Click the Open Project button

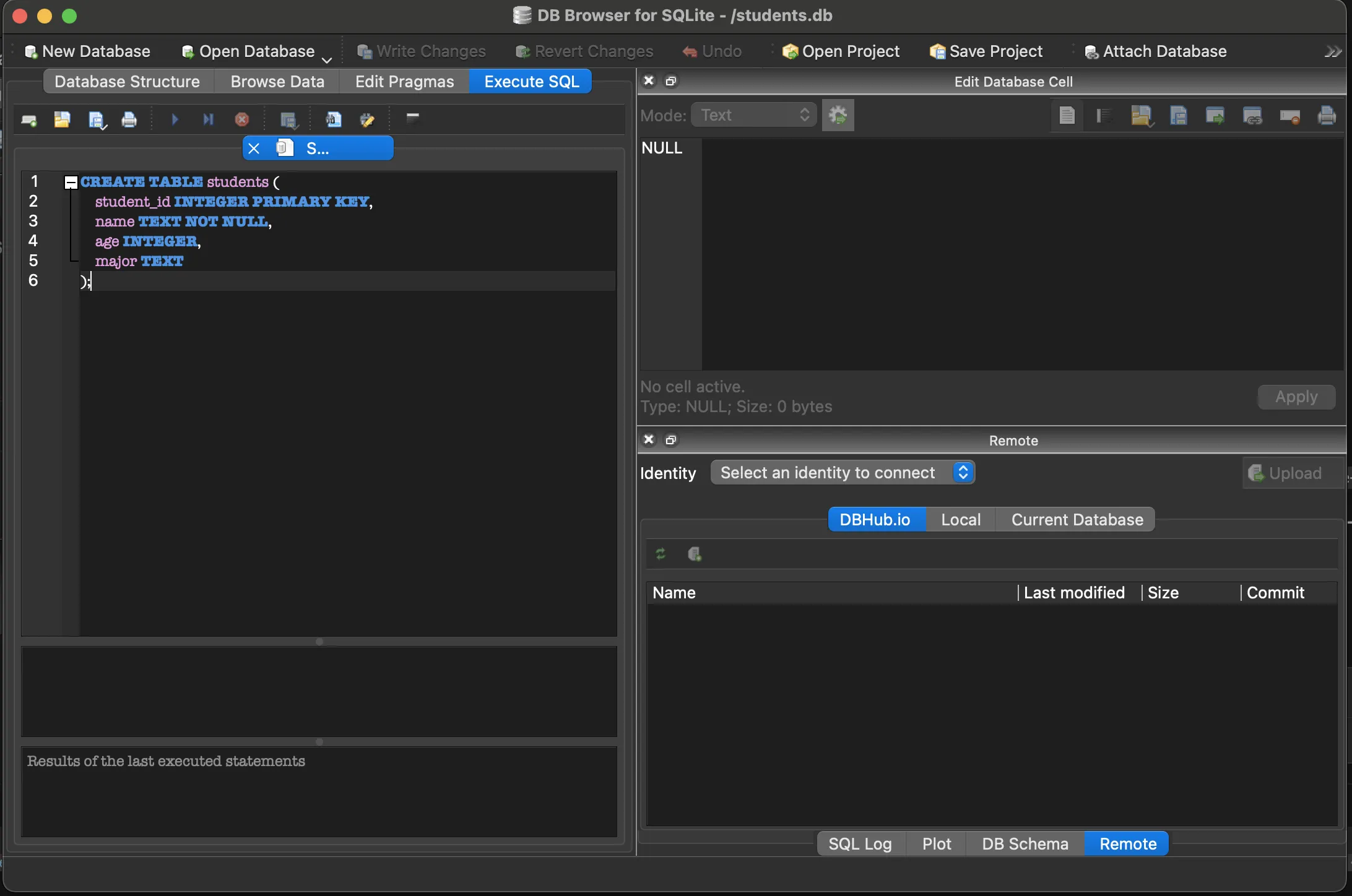pyautogui.click(x=841, y=51)
